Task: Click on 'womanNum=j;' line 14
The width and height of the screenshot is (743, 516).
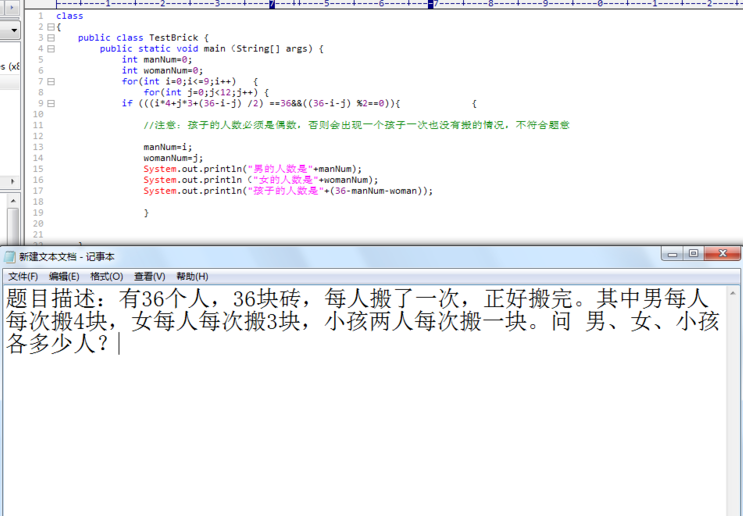Action: pyautogui.click(x=173, y=158)
